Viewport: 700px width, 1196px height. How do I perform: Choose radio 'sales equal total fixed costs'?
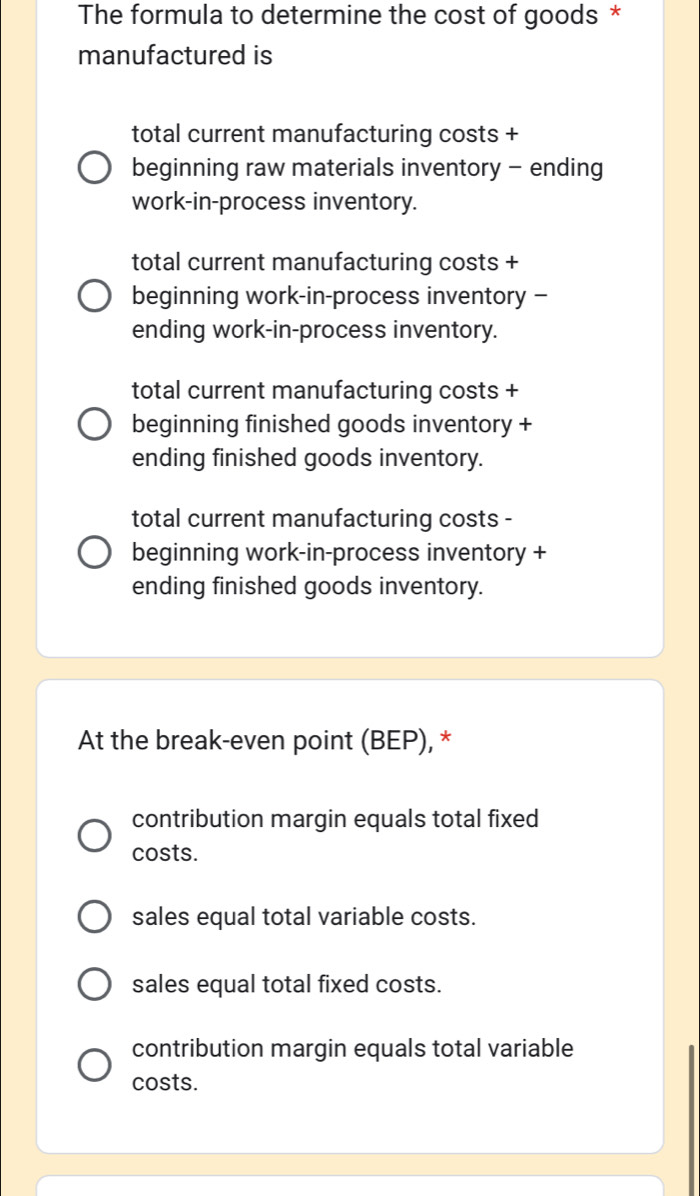click(x=95, y=985)
